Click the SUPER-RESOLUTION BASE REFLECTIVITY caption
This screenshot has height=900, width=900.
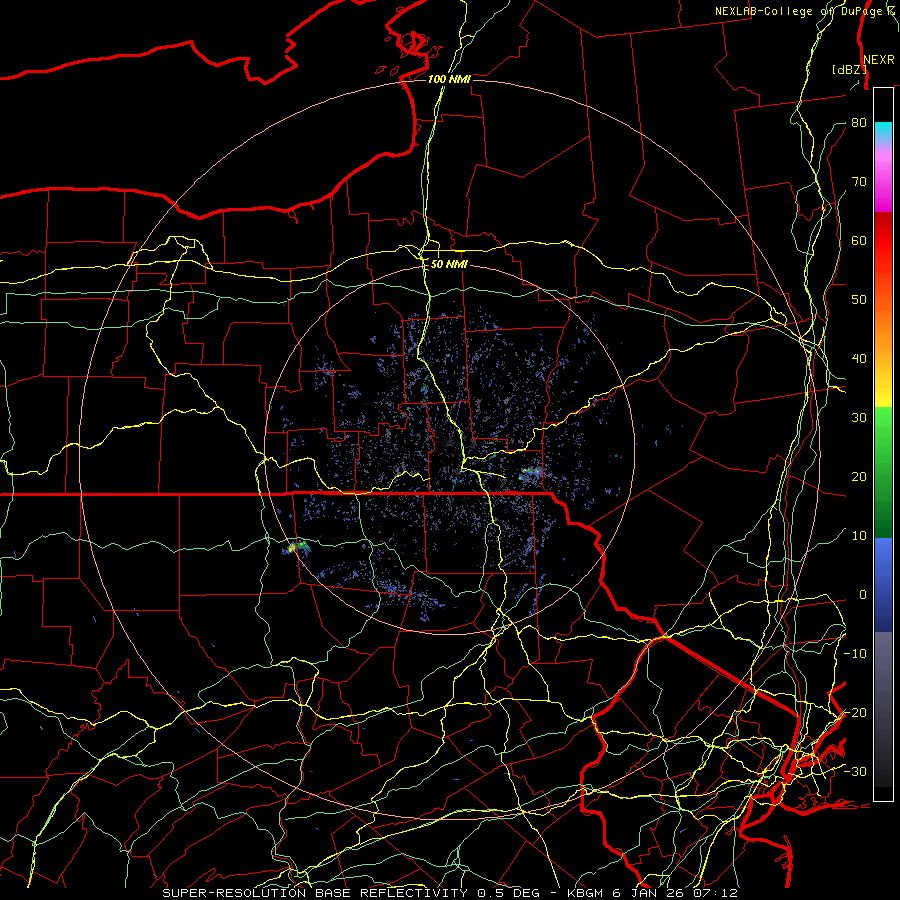(x=315, y=893)
